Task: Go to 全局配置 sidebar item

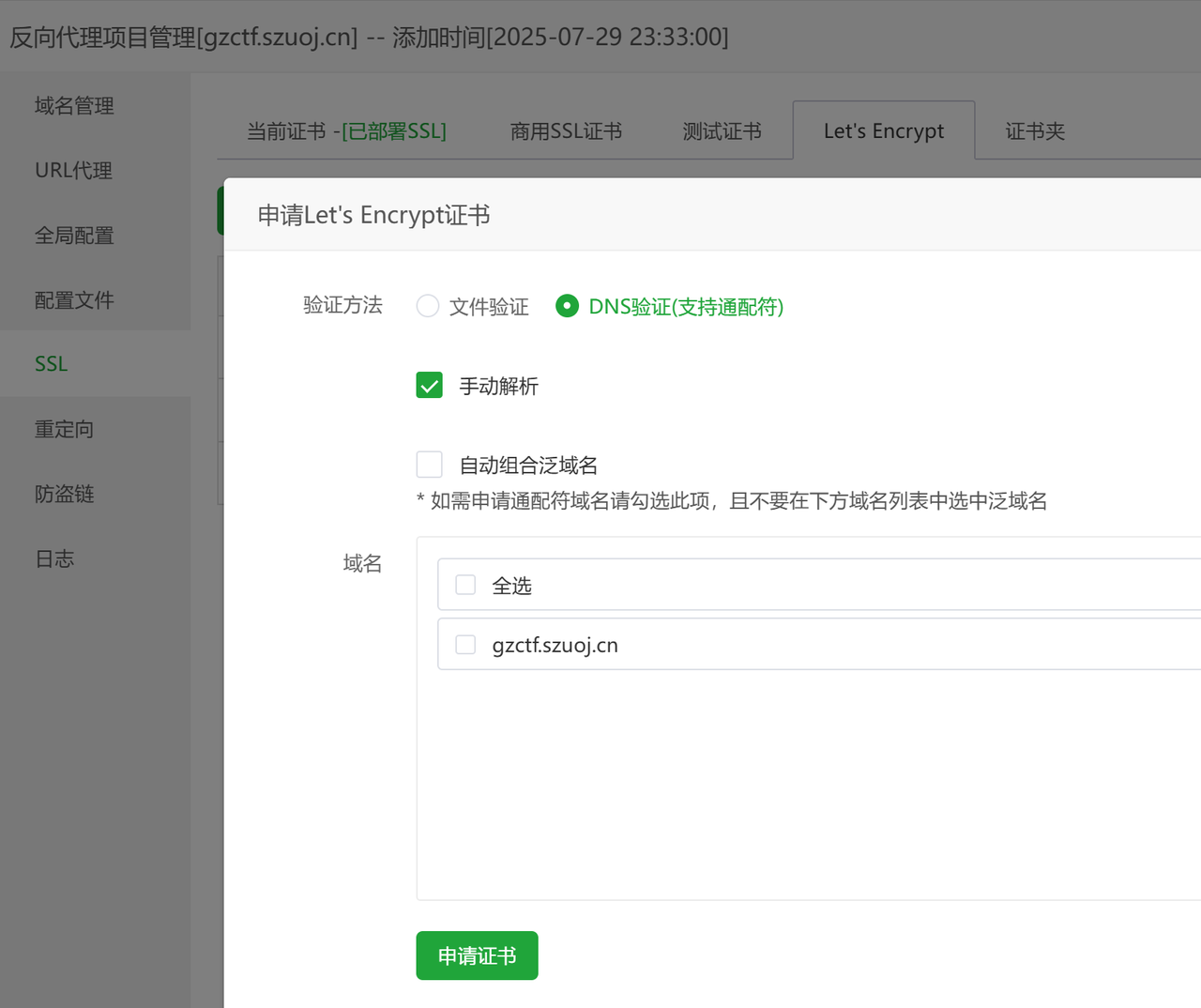Action: pos(74,236)
